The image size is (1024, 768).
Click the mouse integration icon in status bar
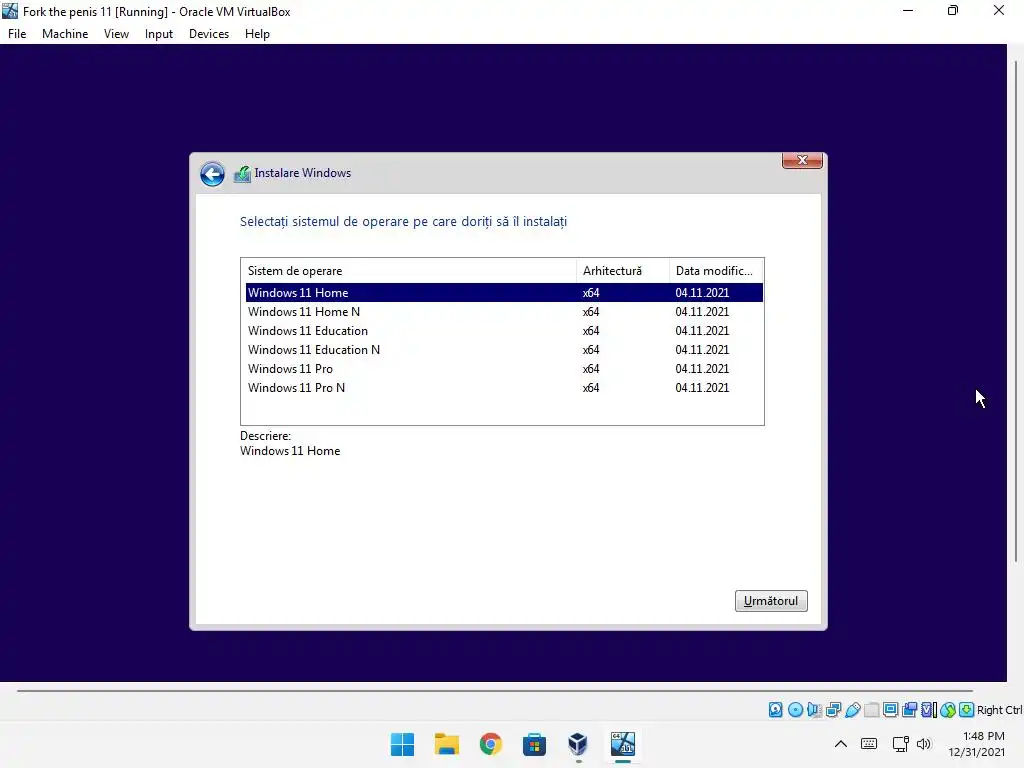[x=948, y=710]
